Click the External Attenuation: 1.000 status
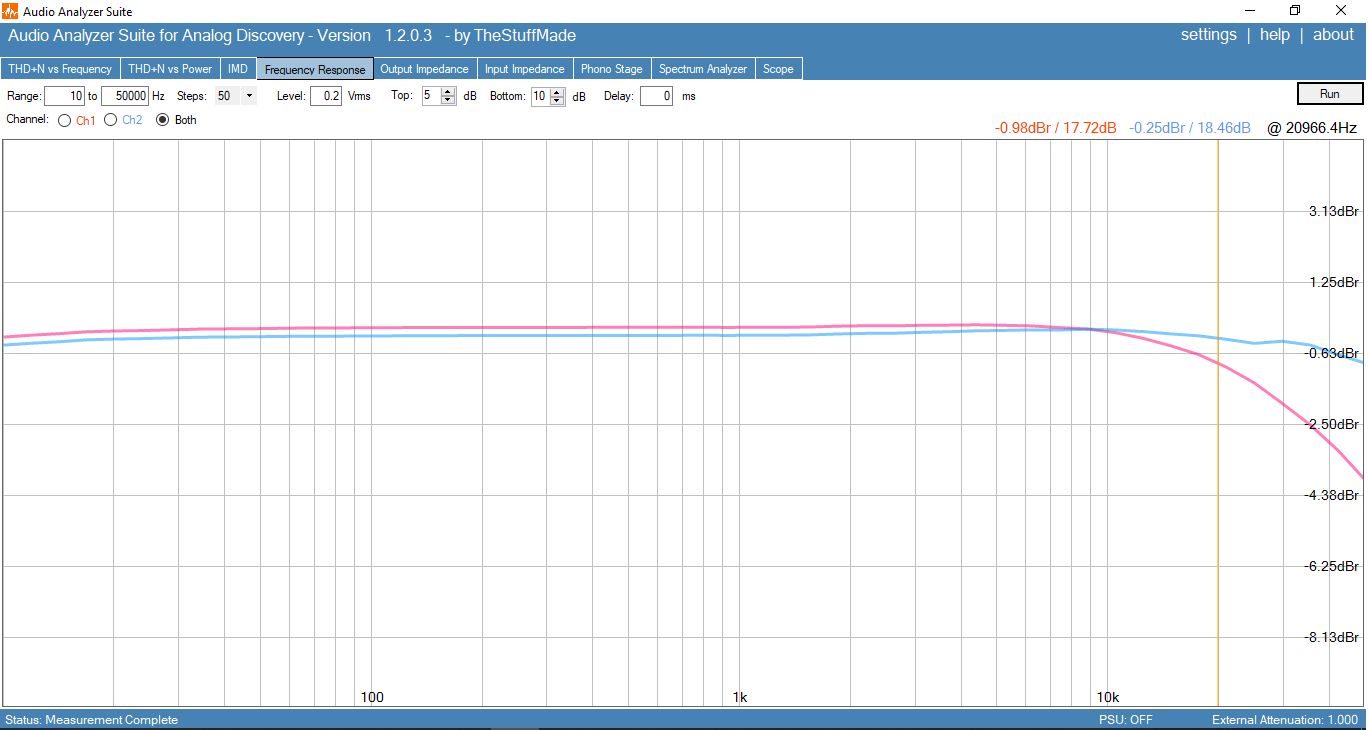Image resolution: width=1368 pixels, height=730 pixels. tap(1285, 720)
